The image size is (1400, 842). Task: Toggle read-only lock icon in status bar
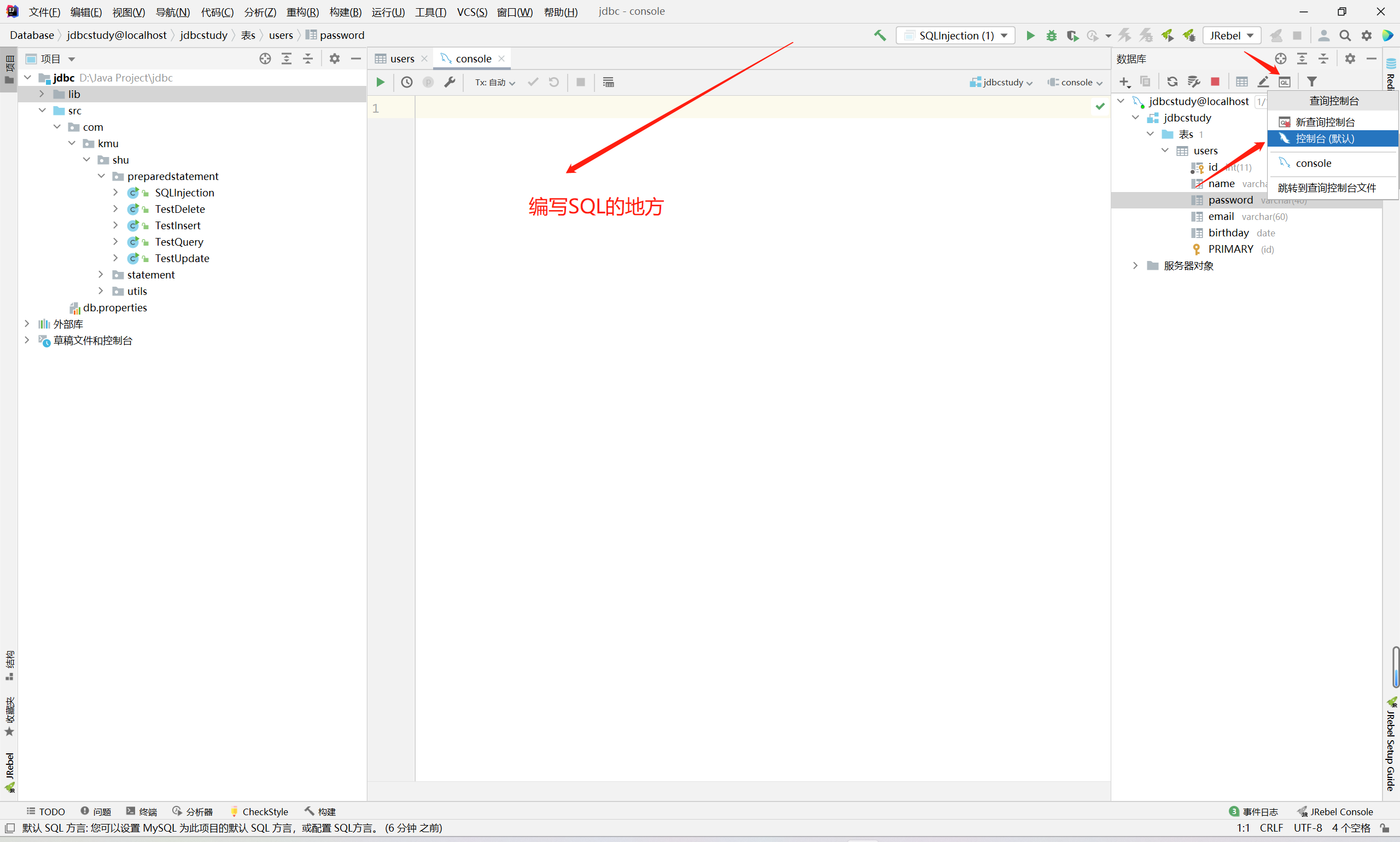[x=1384, y=828]
